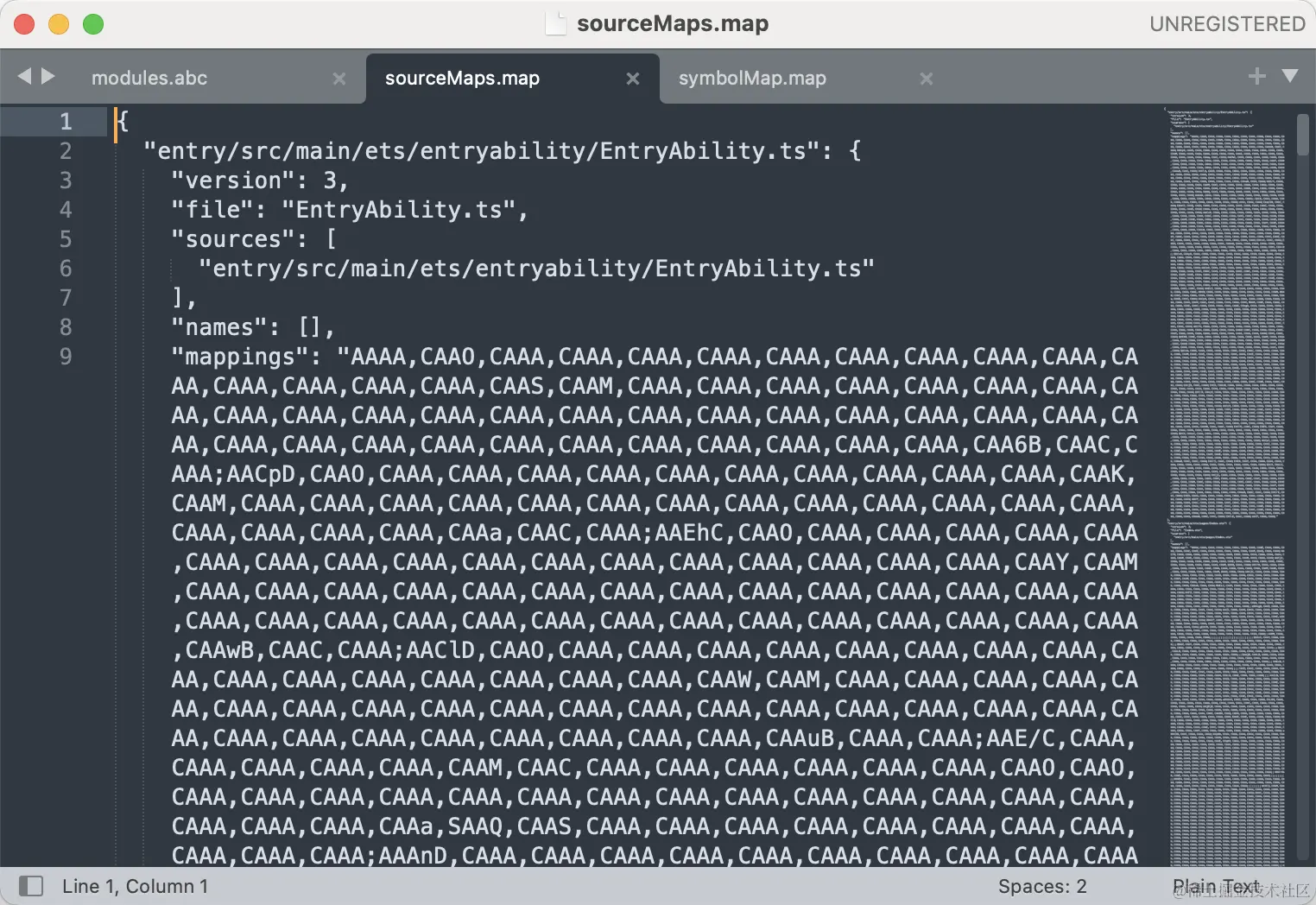Go to previous tab with left arrow
Image resolution: width=1316 pixels, height=905 pixels.
pos(24,77)
